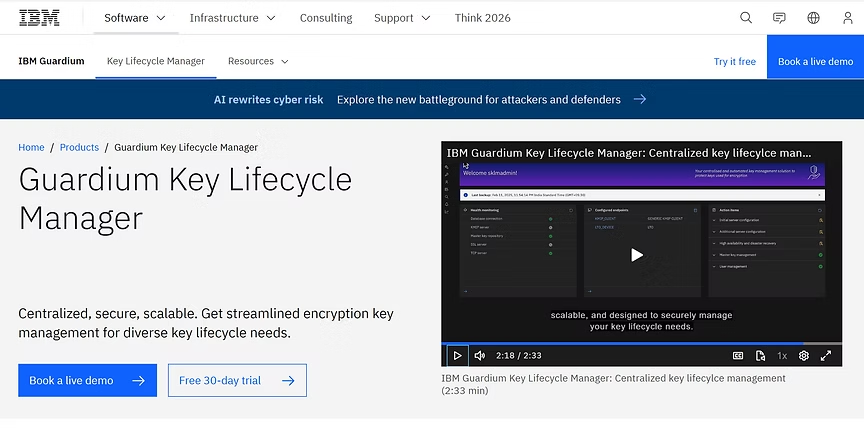Image resolution: width=864 pixels, height=430 pixels.
Task: Select the Key Lifecycle Manager tab
Action: pyautogui.click(x=156, y=61)
